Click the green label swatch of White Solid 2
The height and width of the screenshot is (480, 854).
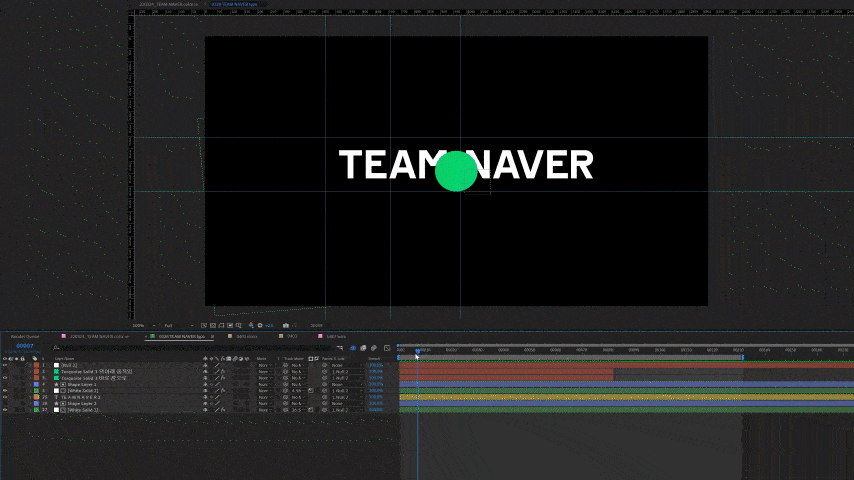pyautogui.click(x=36, y=391)
